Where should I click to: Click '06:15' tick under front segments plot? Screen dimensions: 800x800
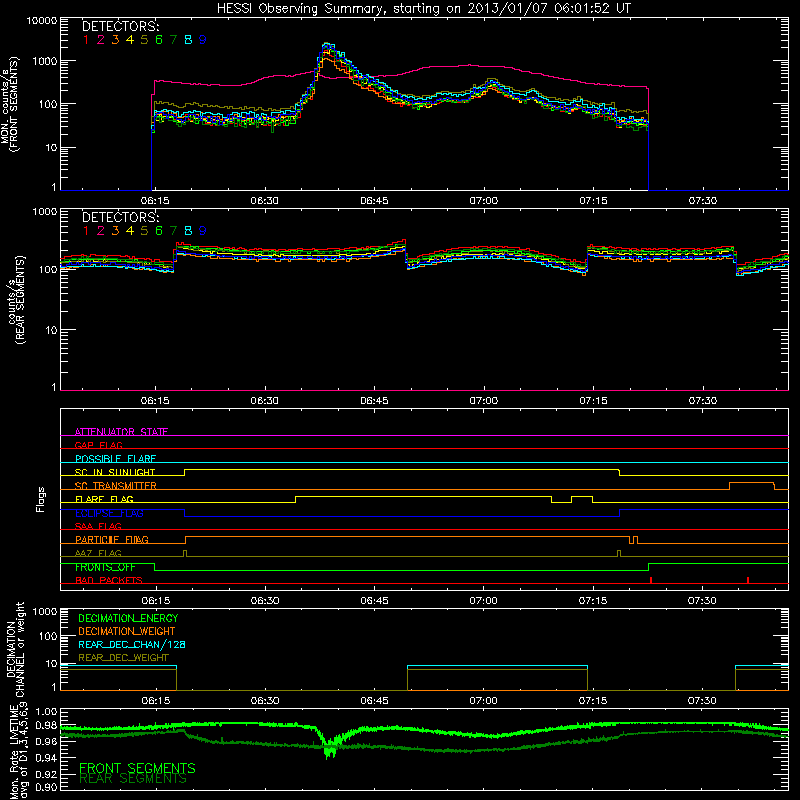point(155,201)
